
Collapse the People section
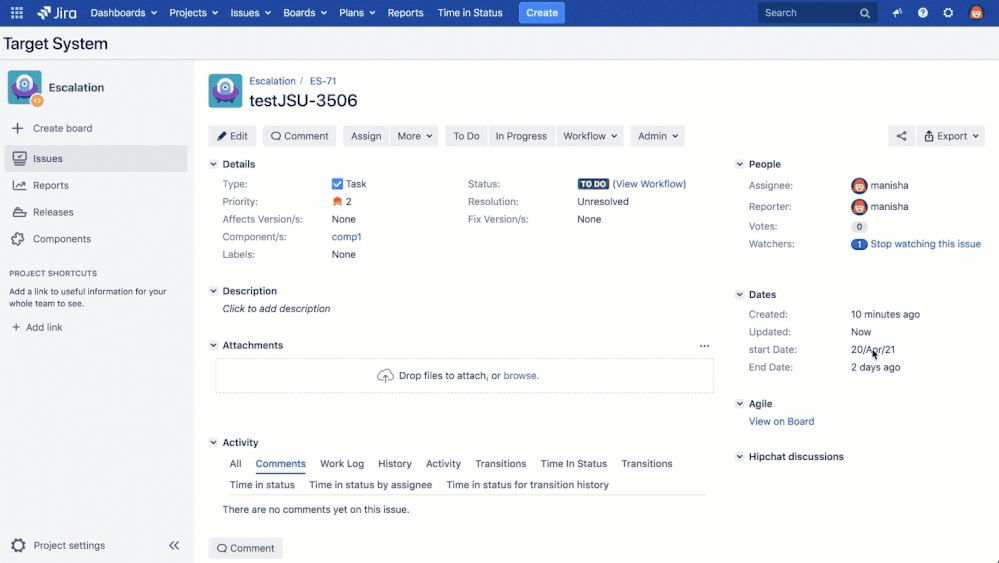point(740,164)
